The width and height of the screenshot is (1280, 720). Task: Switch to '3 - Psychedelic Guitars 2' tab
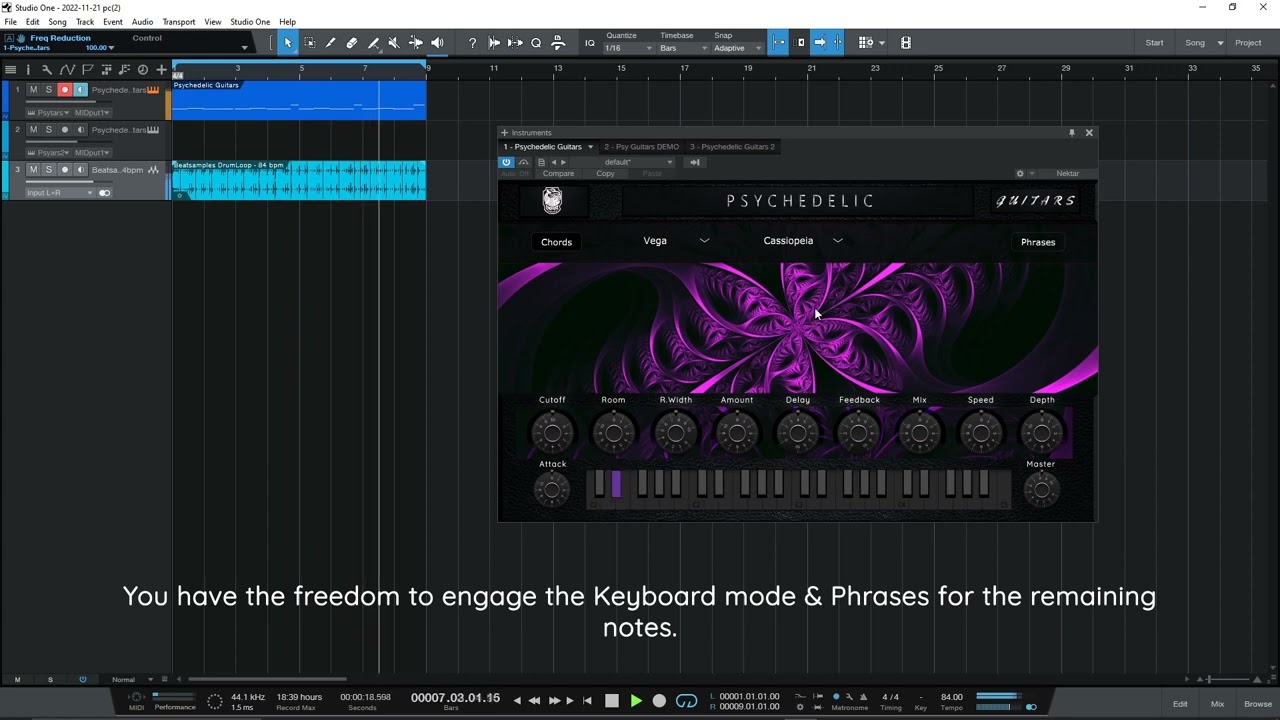(x=732, y=147)
